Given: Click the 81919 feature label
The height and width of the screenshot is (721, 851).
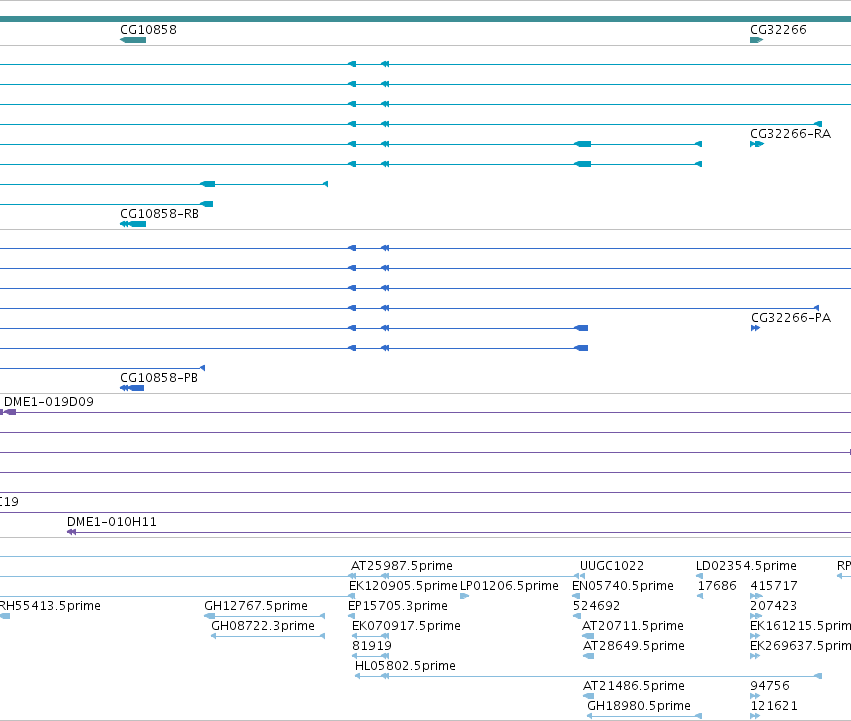Looking at the screenshot, I should 372,646.
